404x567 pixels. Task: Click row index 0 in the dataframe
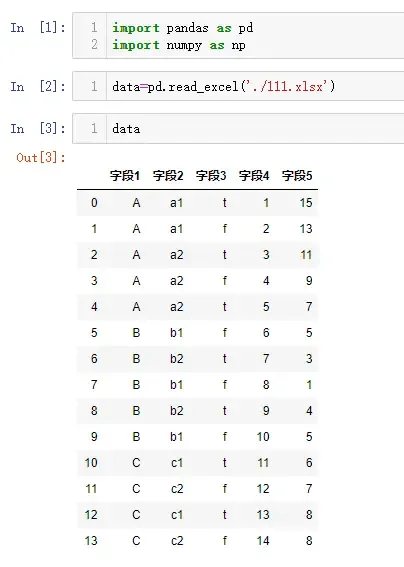(x=94, y=202)
